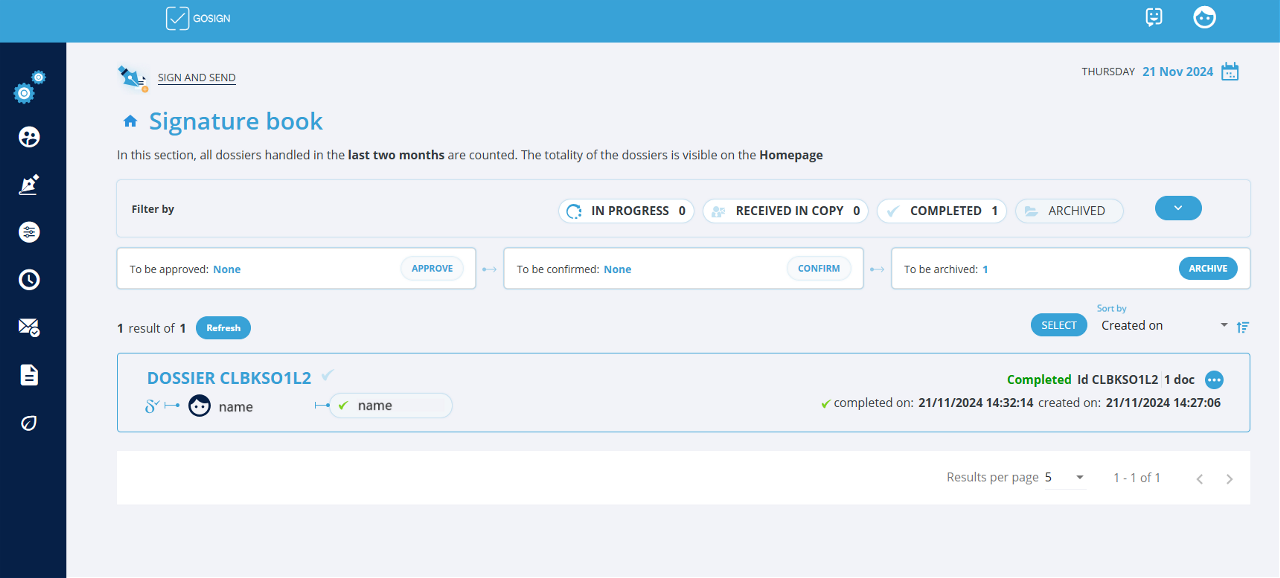Viewport: 1280px width, 578px height.
Task: Click the home icon beside Signature book
Action: (x=130, y=122)
